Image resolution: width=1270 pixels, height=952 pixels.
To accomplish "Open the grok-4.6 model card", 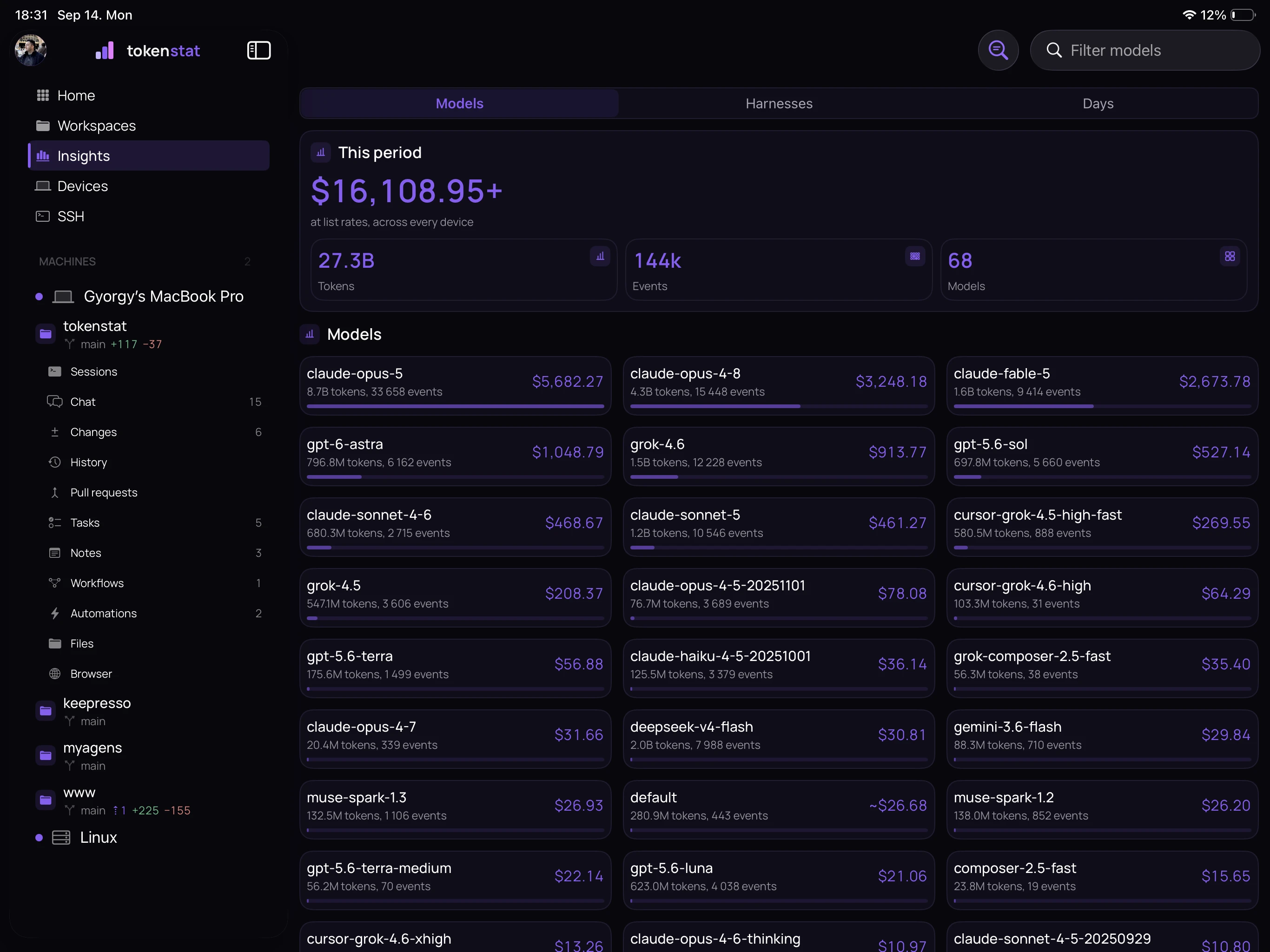I will [779, 456].
